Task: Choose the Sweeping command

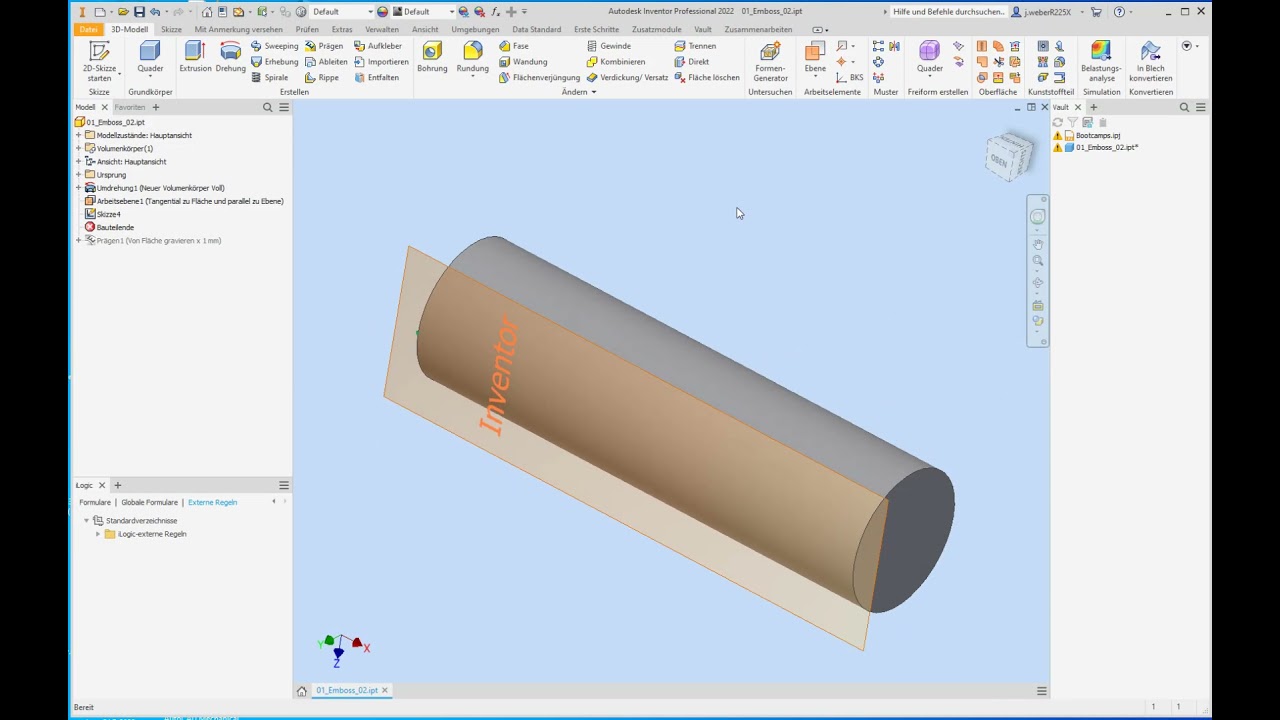Action: tap(274, 46)
